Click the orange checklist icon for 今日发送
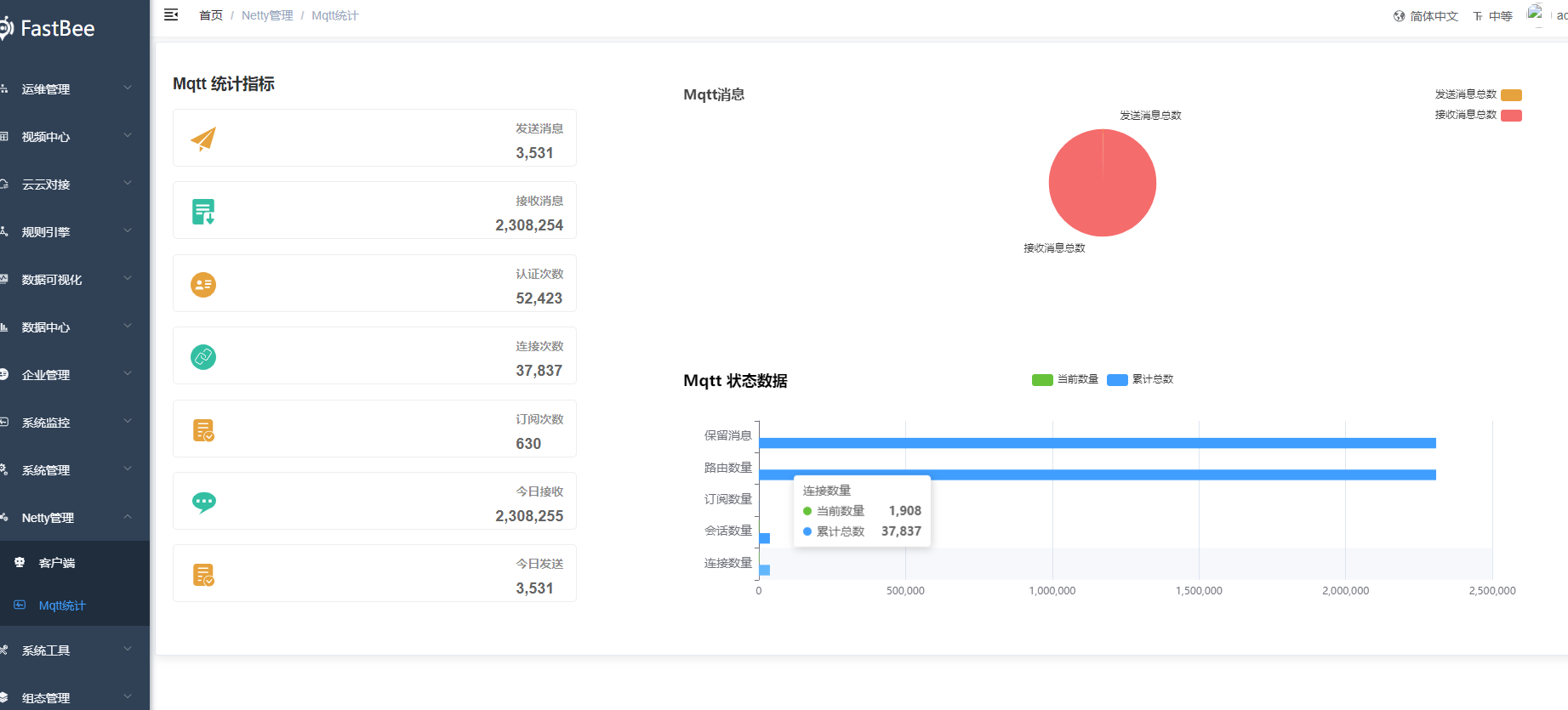Image resolution: width=1568 pixels, height=710 pixels. [203, 575]
